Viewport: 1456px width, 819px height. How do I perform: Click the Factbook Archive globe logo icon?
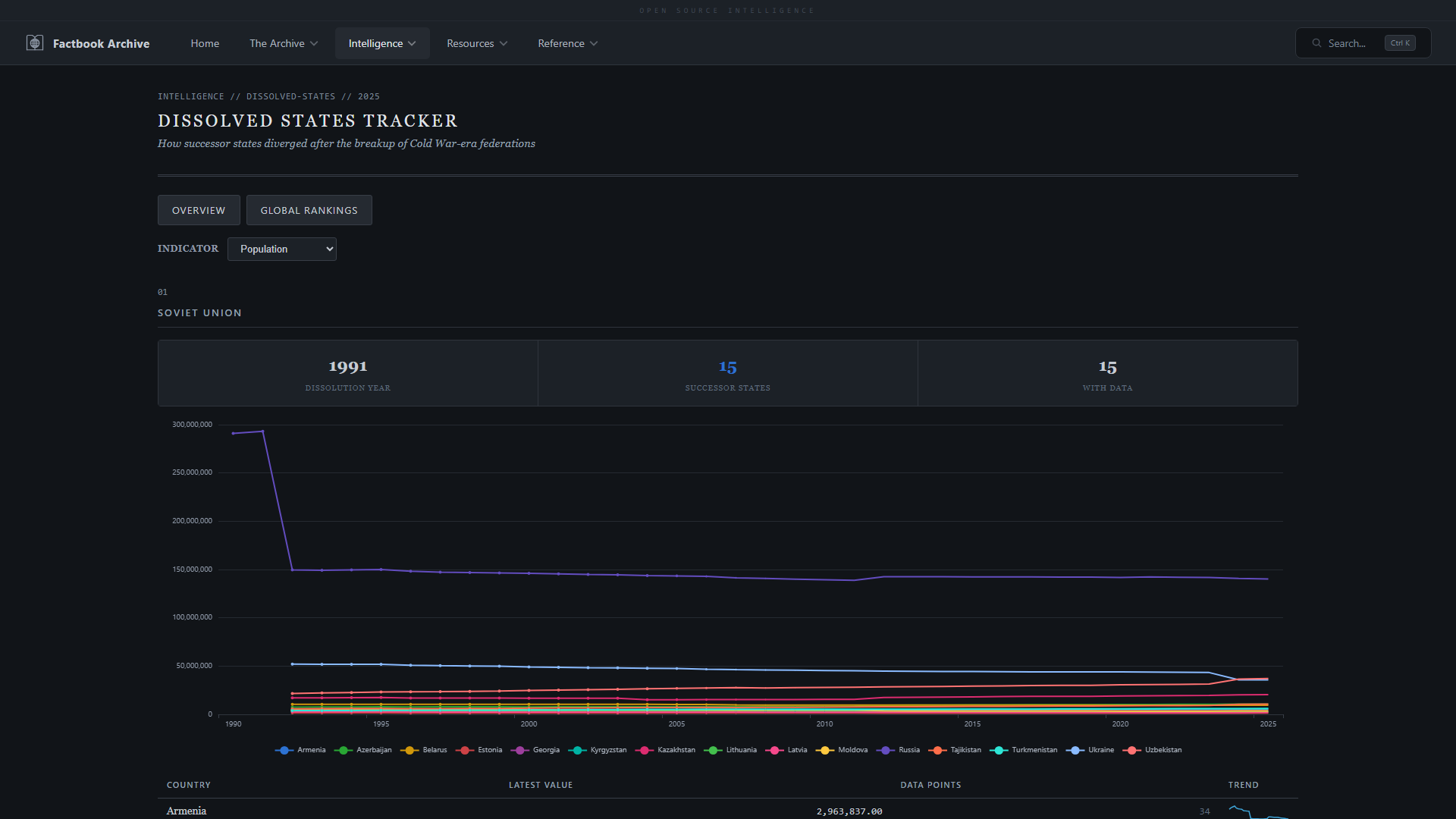coord(35,43)
